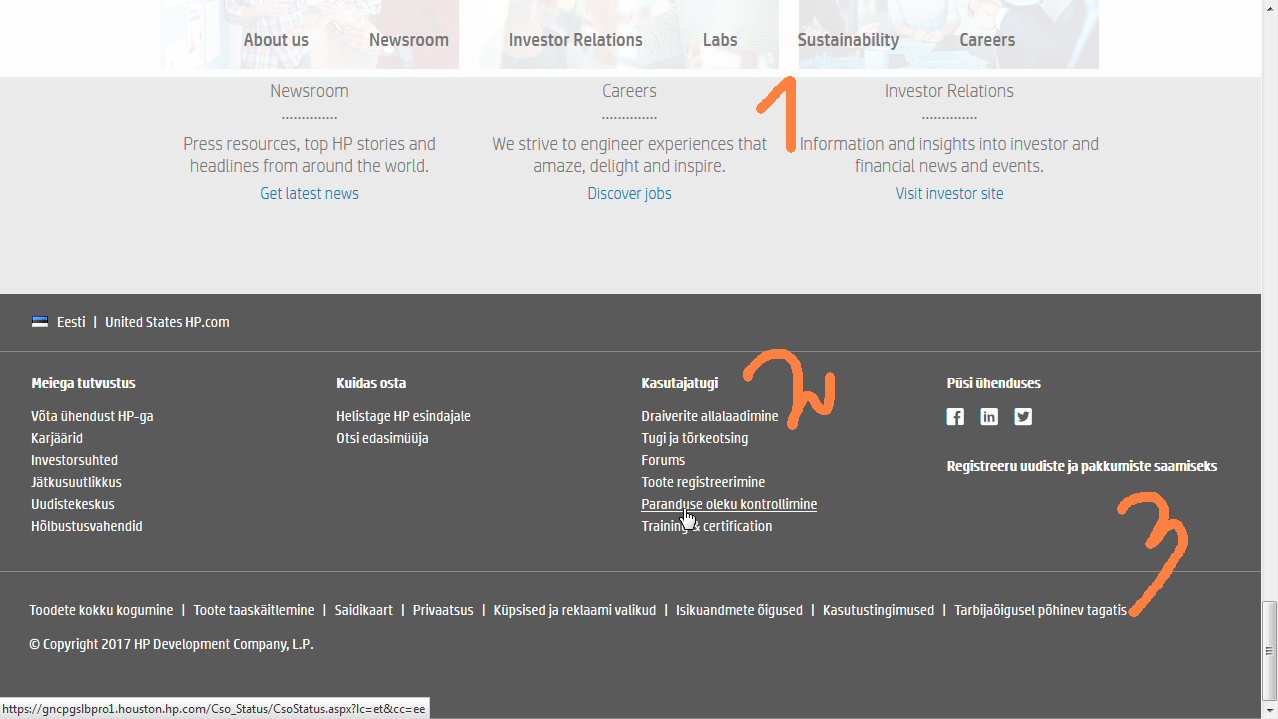
Task: Open the Careers nav item
Action: click(x=987, y=40)
